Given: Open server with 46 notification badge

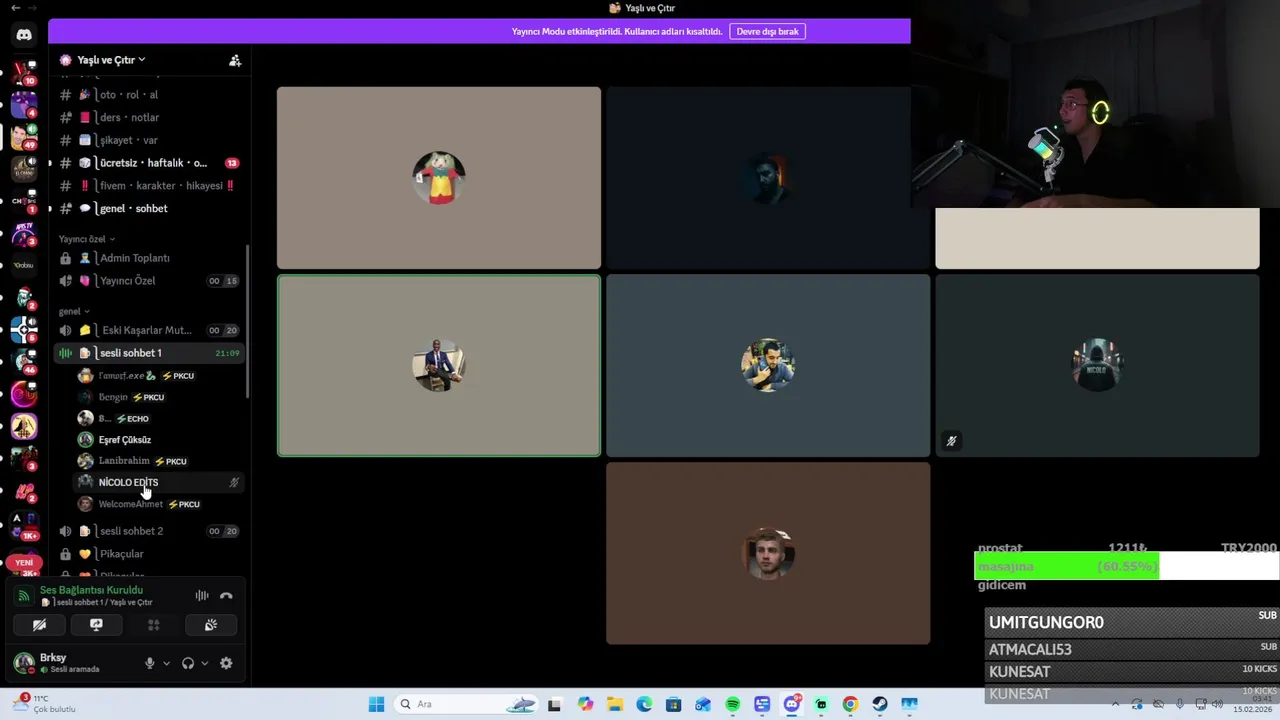Looking at the screenshot, I should coord(24,361).
